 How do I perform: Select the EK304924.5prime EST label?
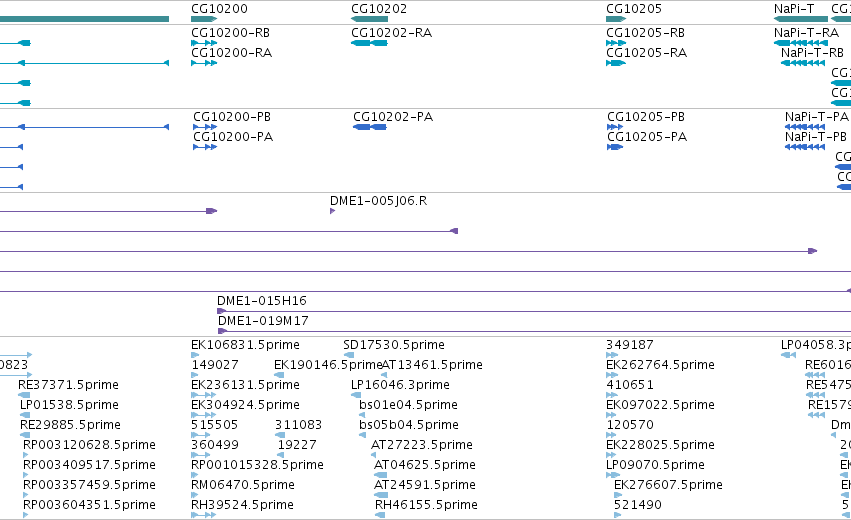point(245,405)
